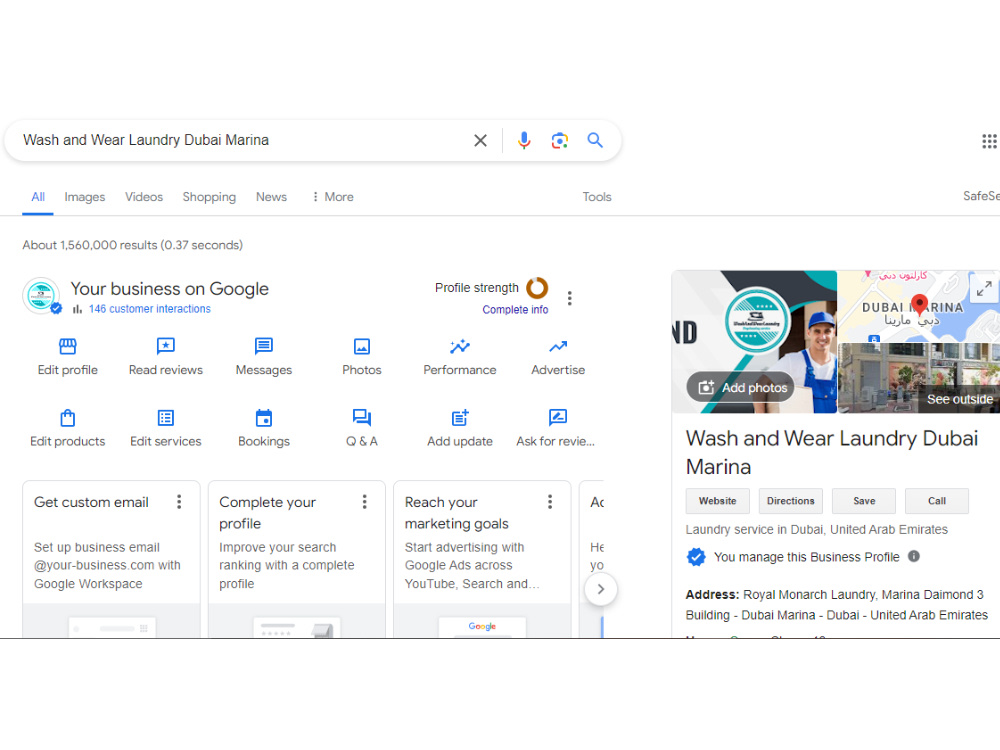Open Q & A
Screen dimensions: 1000x750
(362, 428)
